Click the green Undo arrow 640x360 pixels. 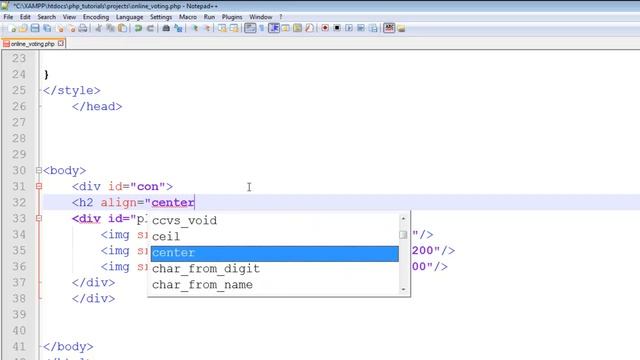[x=138, y=28]
